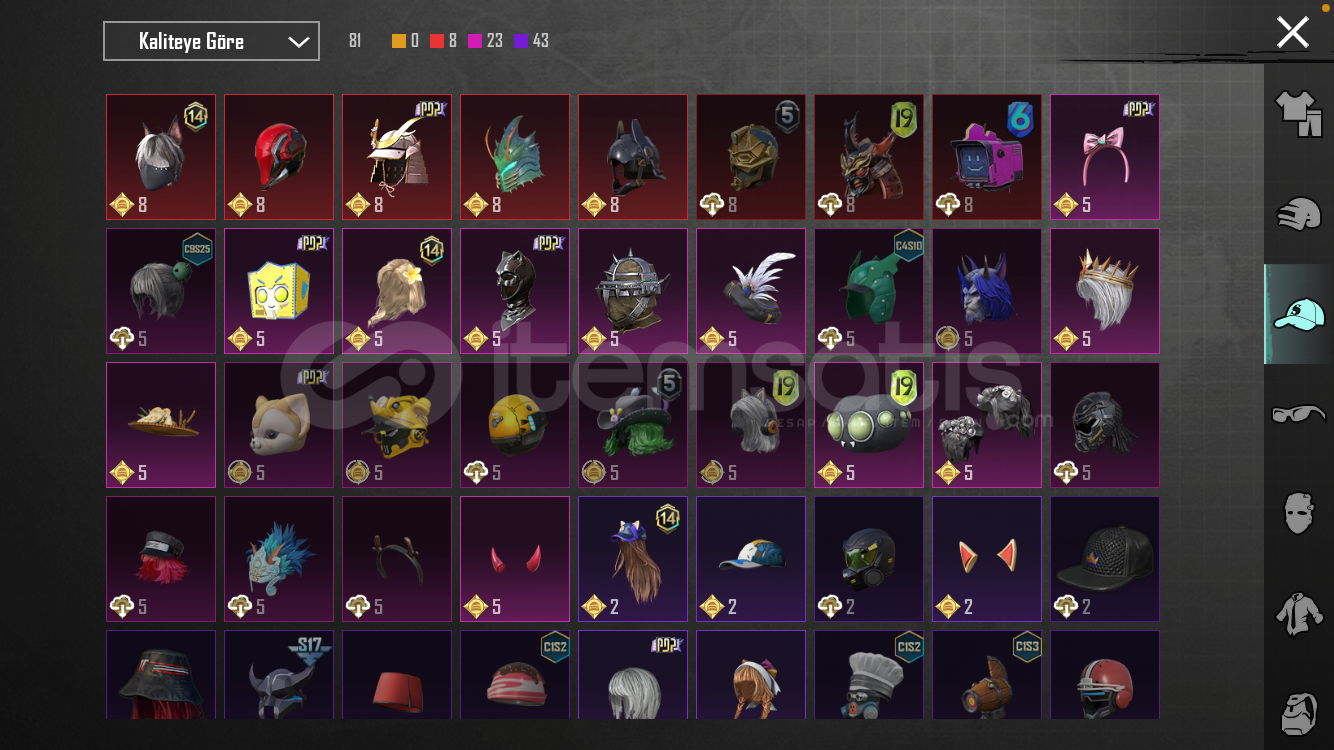Select the black snapback cap item
The image size is (1334, 750).
1105,559
